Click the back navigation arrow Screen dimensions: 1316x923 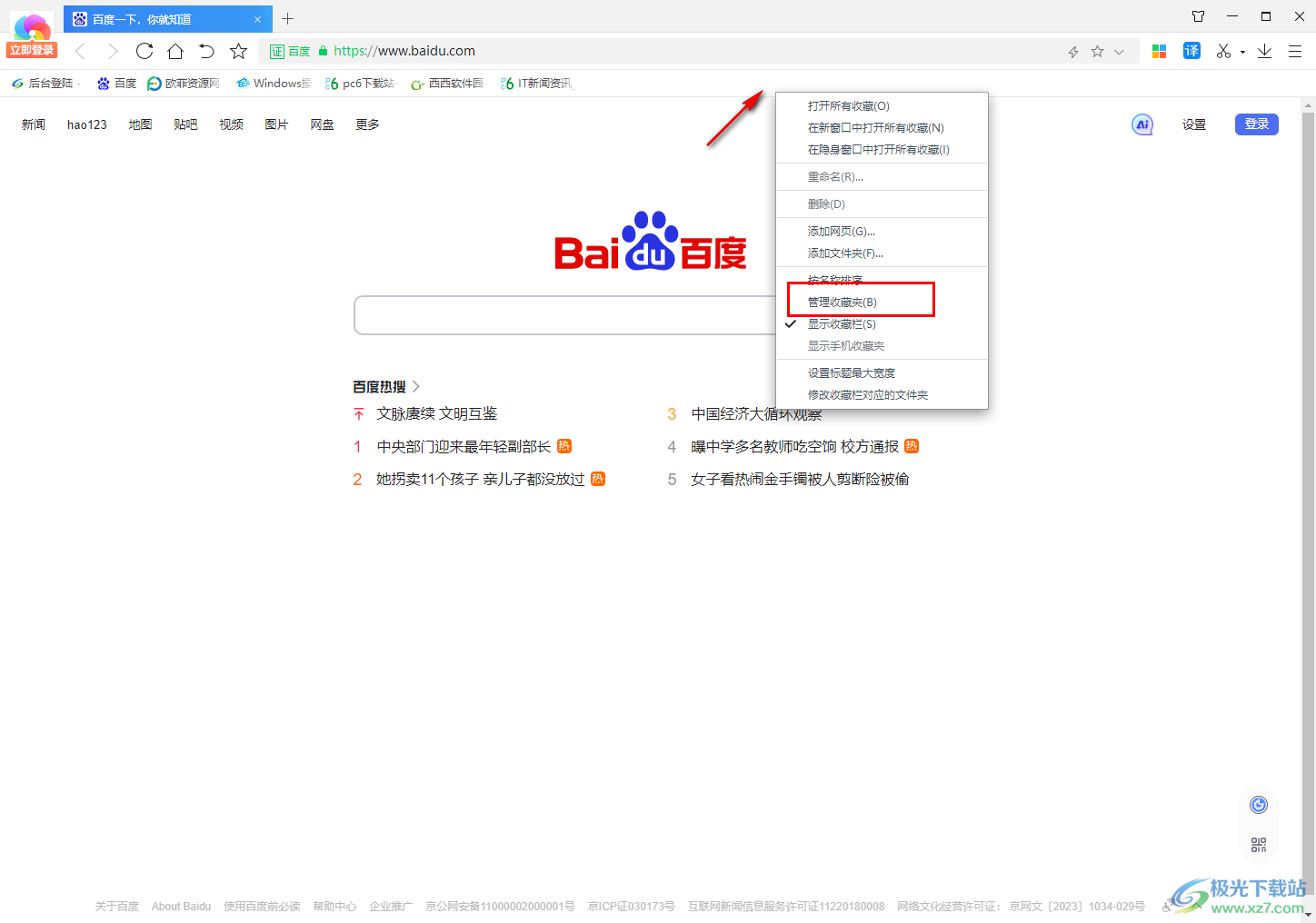81,51
